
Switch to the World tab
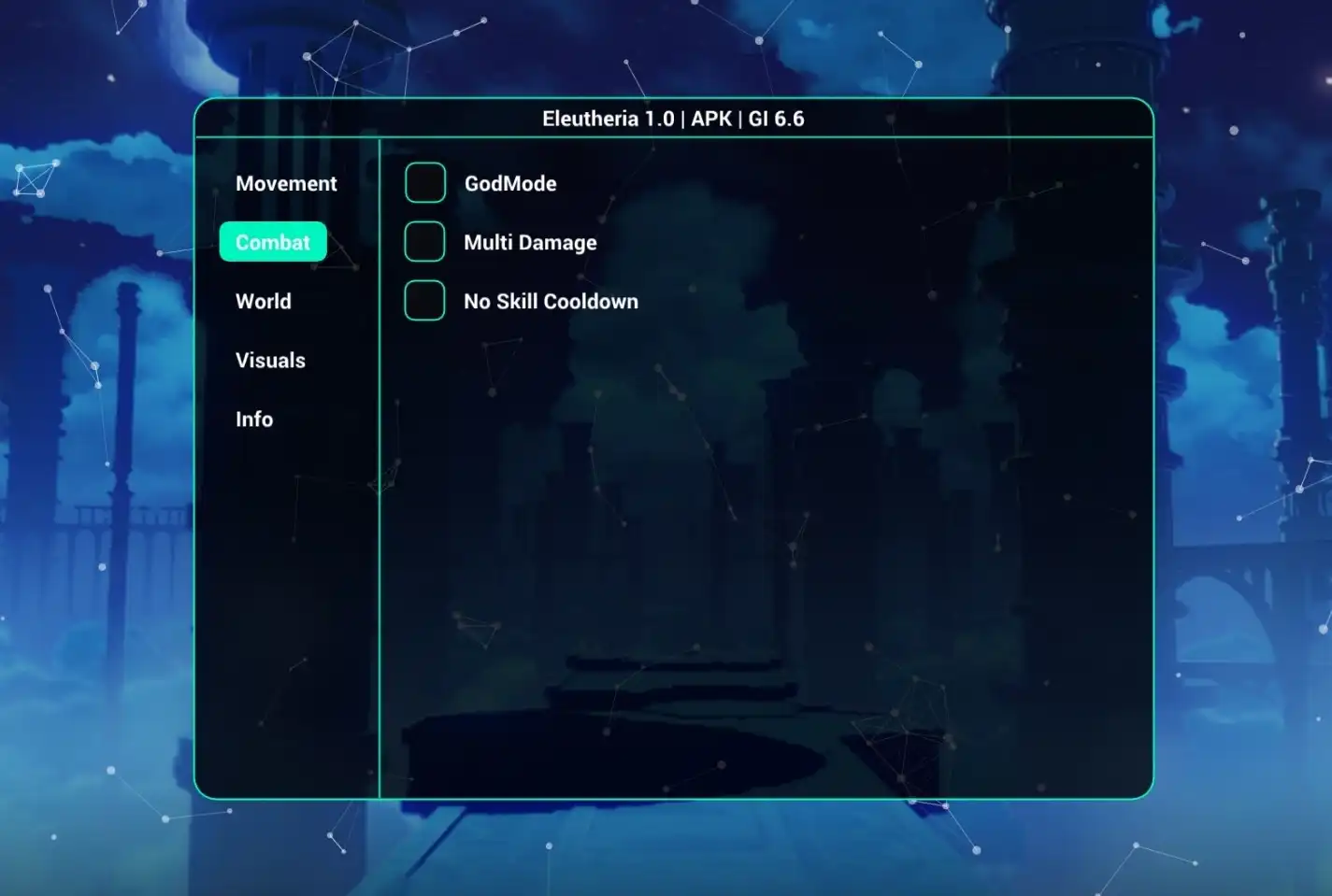pyautogui.click(x=264, y=301)
